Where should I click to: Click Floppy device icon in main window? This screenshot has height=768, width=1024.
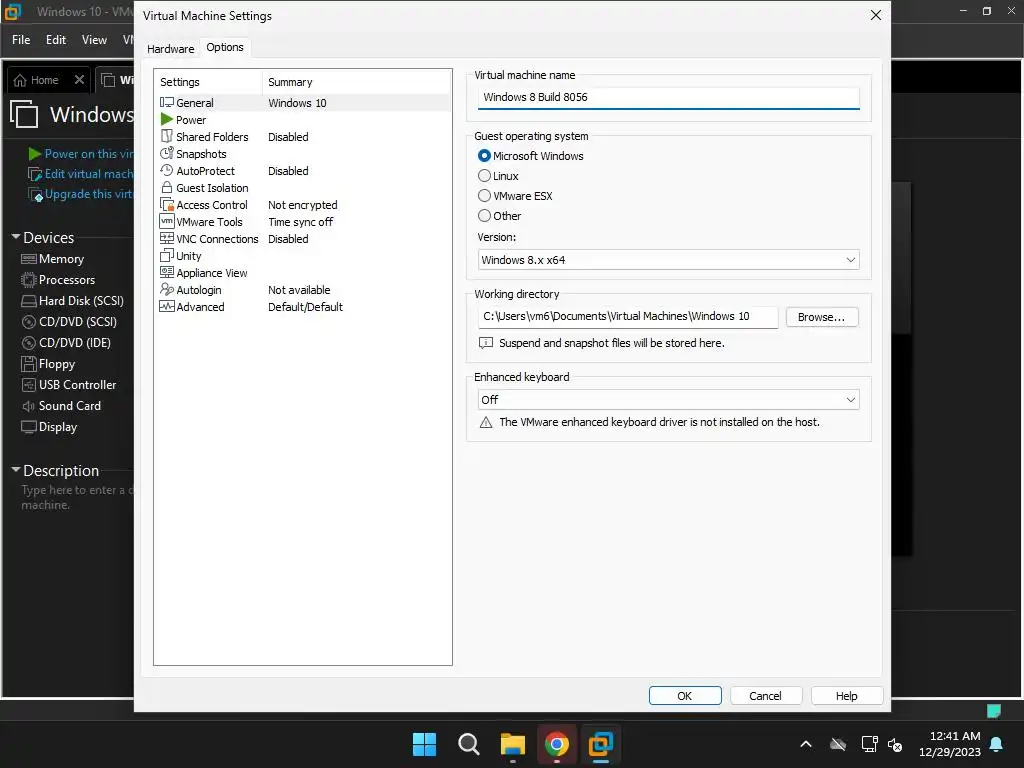28,364
